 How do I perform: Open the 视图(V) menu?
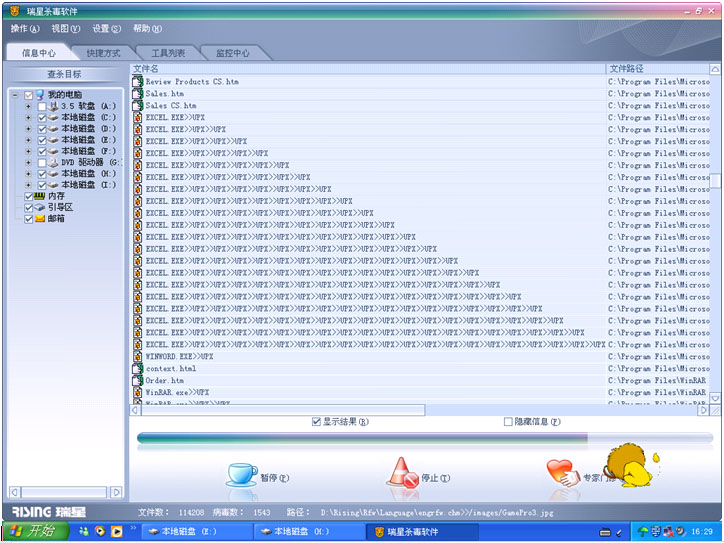point(66,29)
